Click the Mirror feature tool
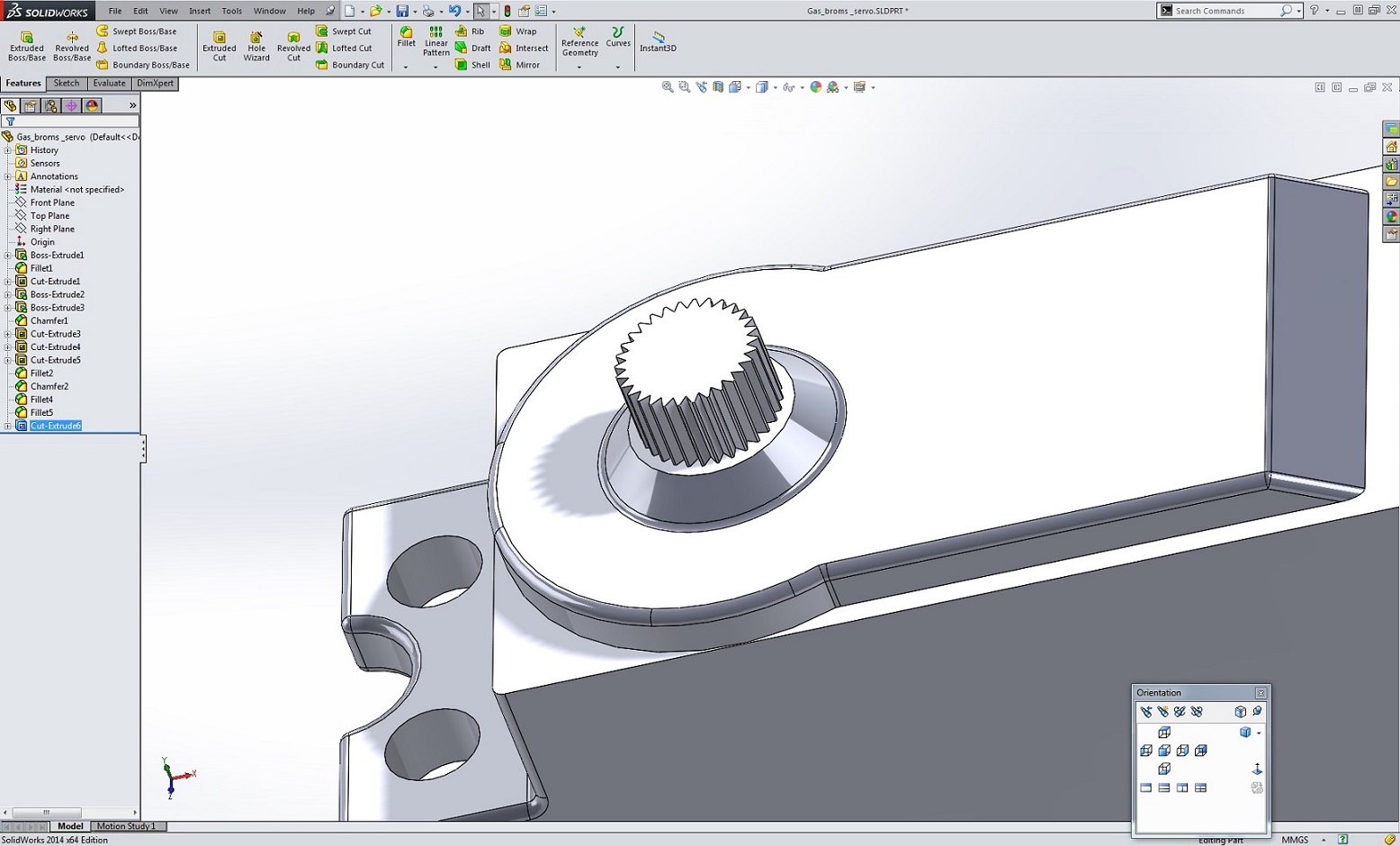The image size is (1400, 846). click(520, 65)
